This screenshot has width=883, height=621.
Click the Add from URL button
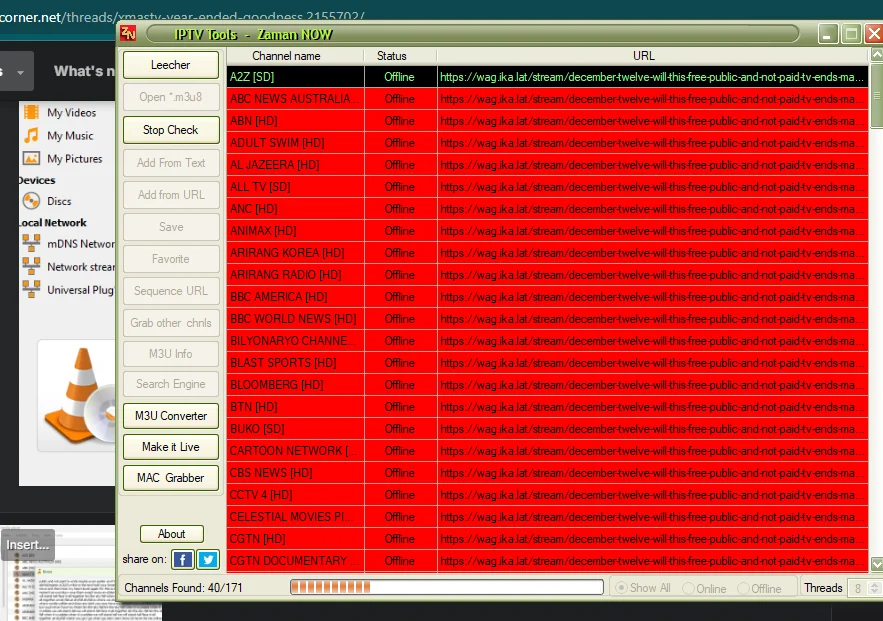coord(171,195)
